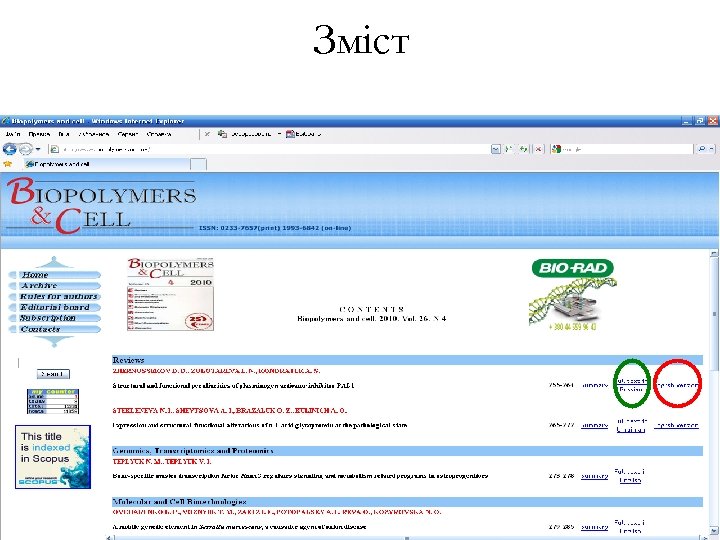Click the BIO-RAD advertisement banner
This screenshot has width=720, height=540.
pyautogui.click(x=573, y=294)
